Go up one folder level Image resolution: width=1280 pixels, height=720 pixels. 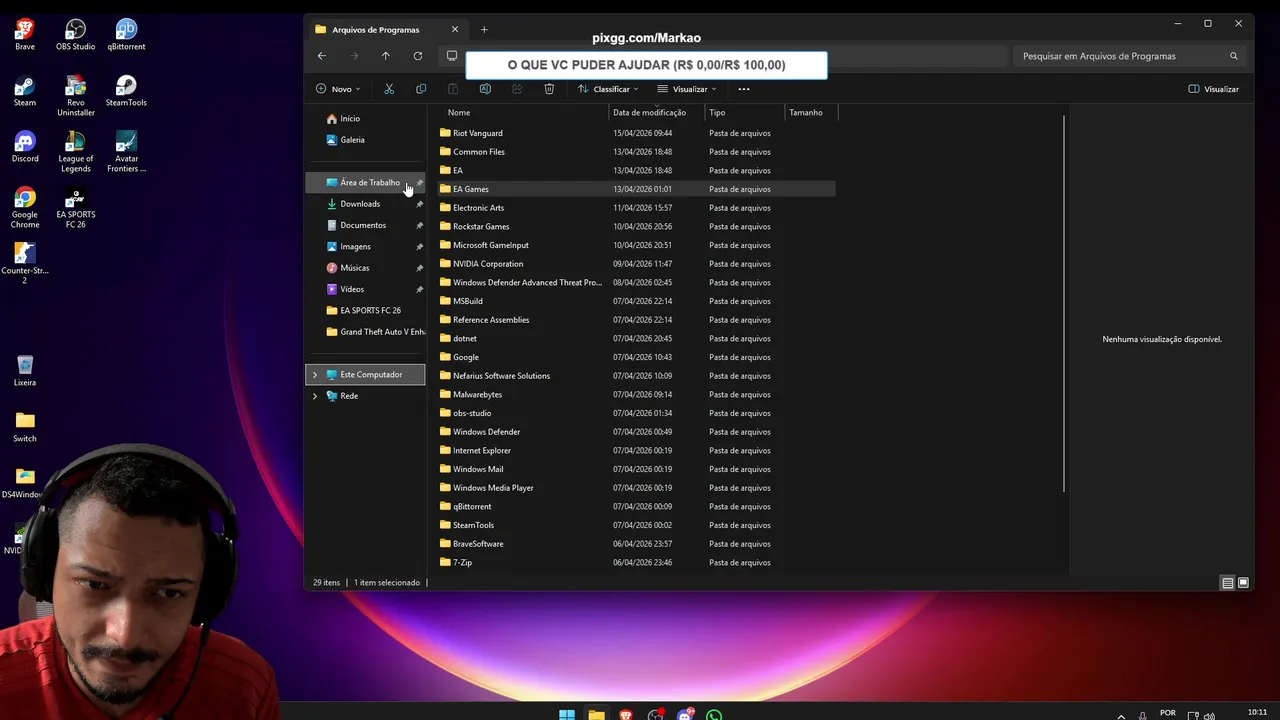click(x=385, y=56)
